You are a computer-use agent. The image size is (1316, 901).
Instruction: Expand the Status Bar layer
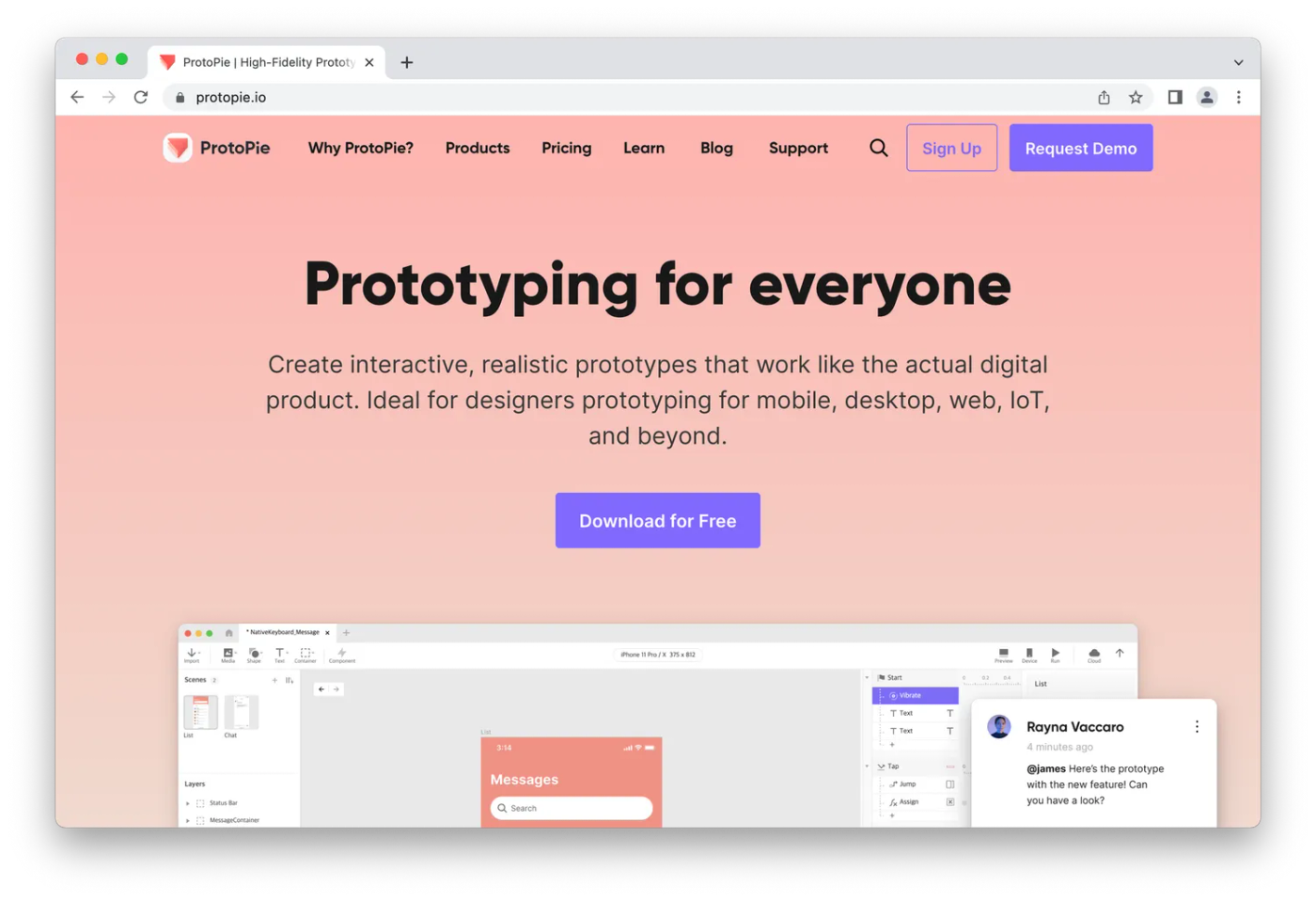187,802
